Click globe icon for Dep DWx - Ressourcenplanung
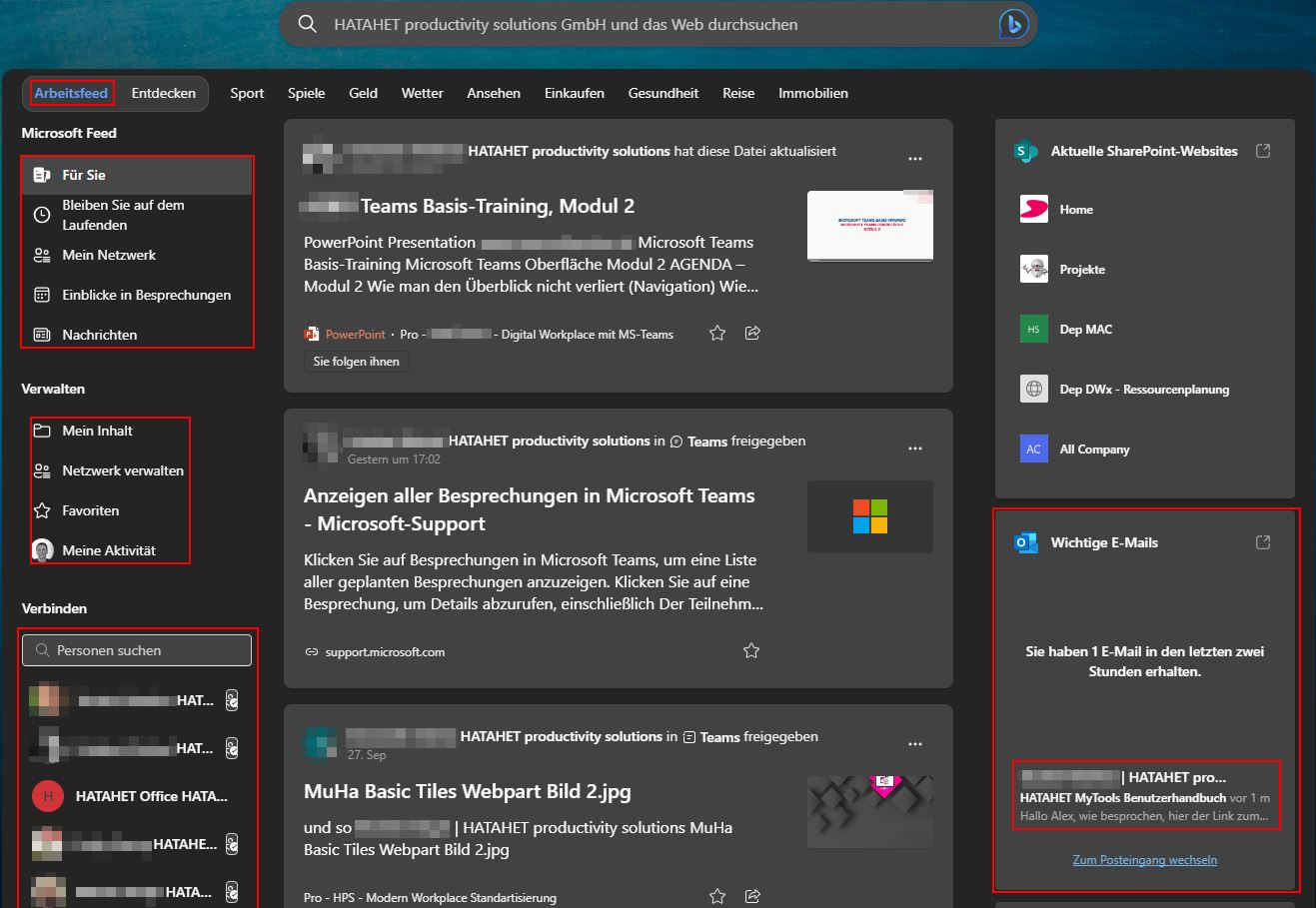This screenshot has height=908, width=1316. pos(1034,390)
